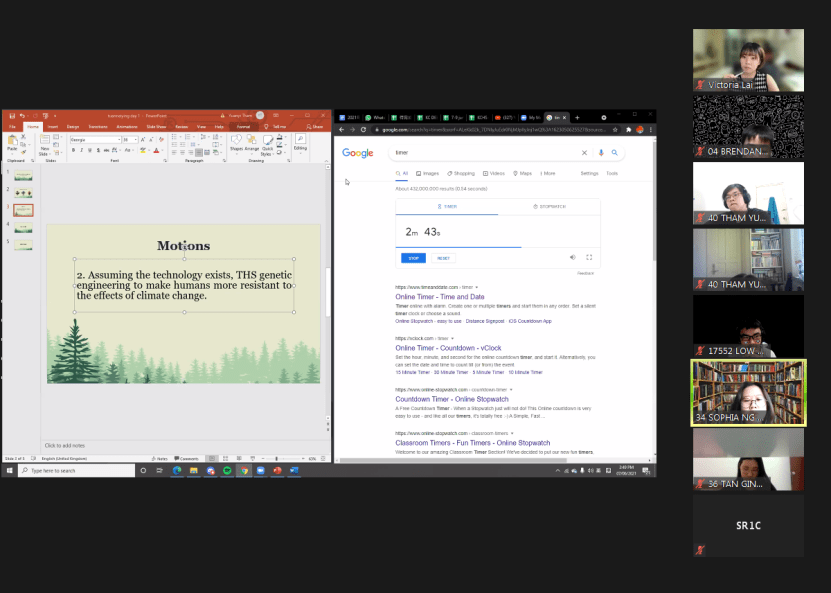Undo the last action in PowerPoint

coord(22,116)
